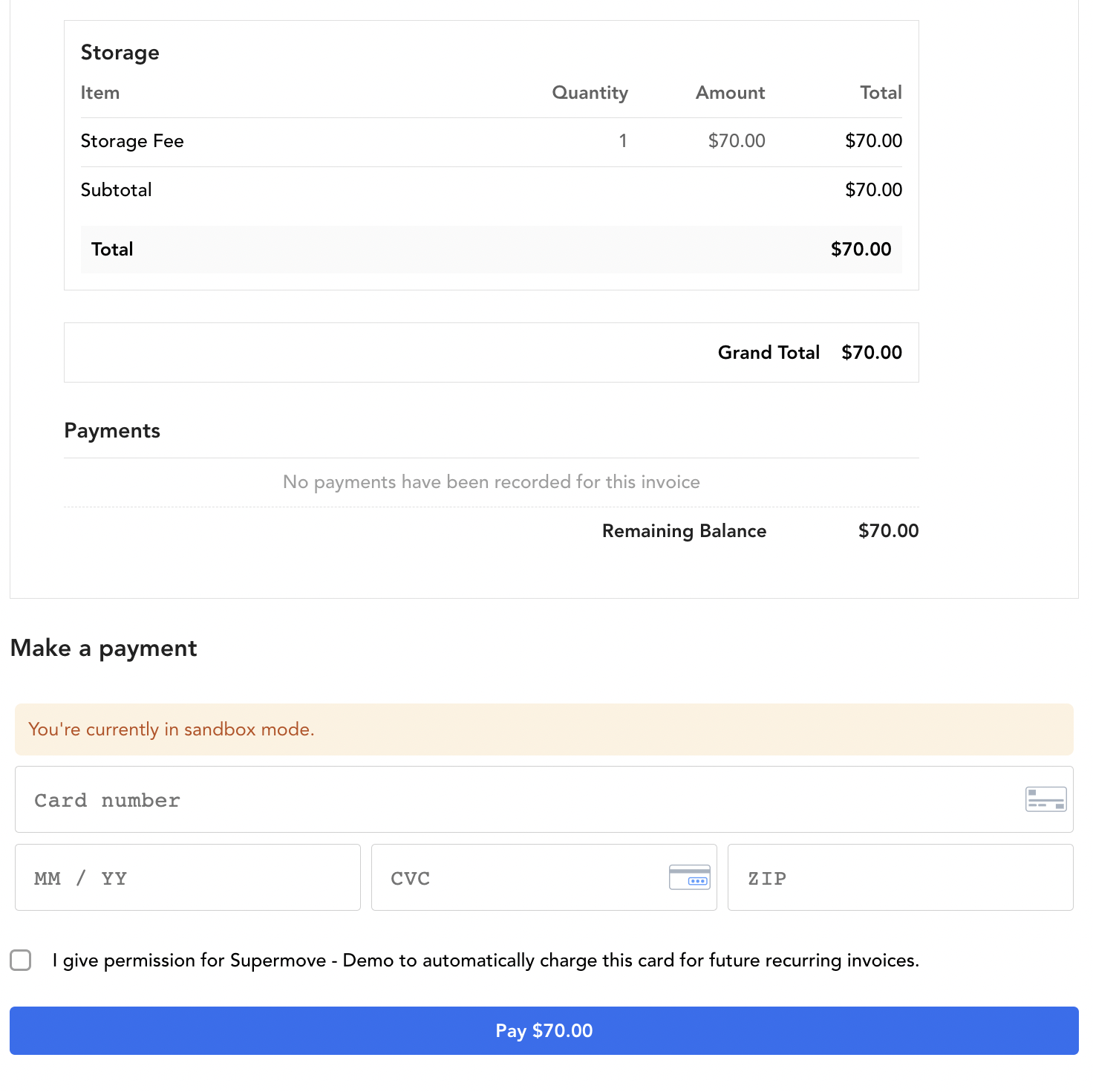
Task: Click the Storage section title
Action: [120, 53]
